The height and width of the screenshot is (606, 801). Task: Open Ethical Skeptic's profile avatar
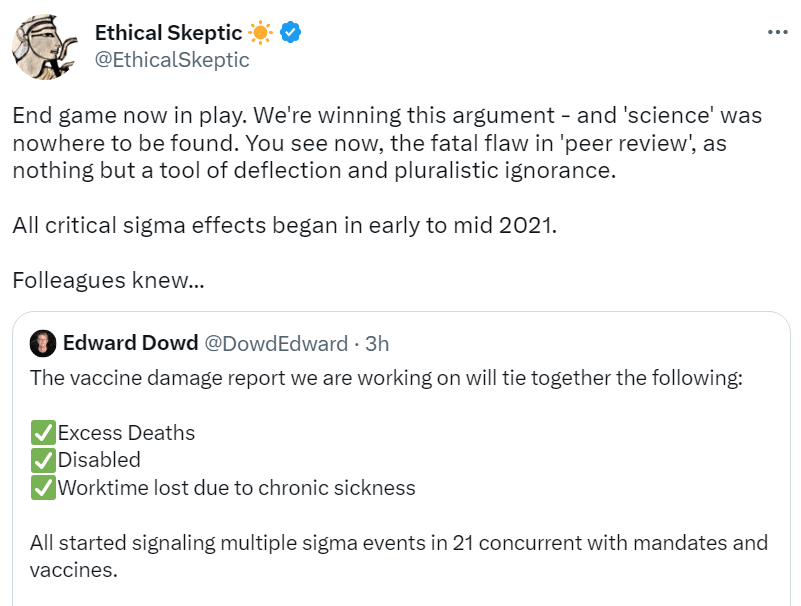tap(45, 47)
